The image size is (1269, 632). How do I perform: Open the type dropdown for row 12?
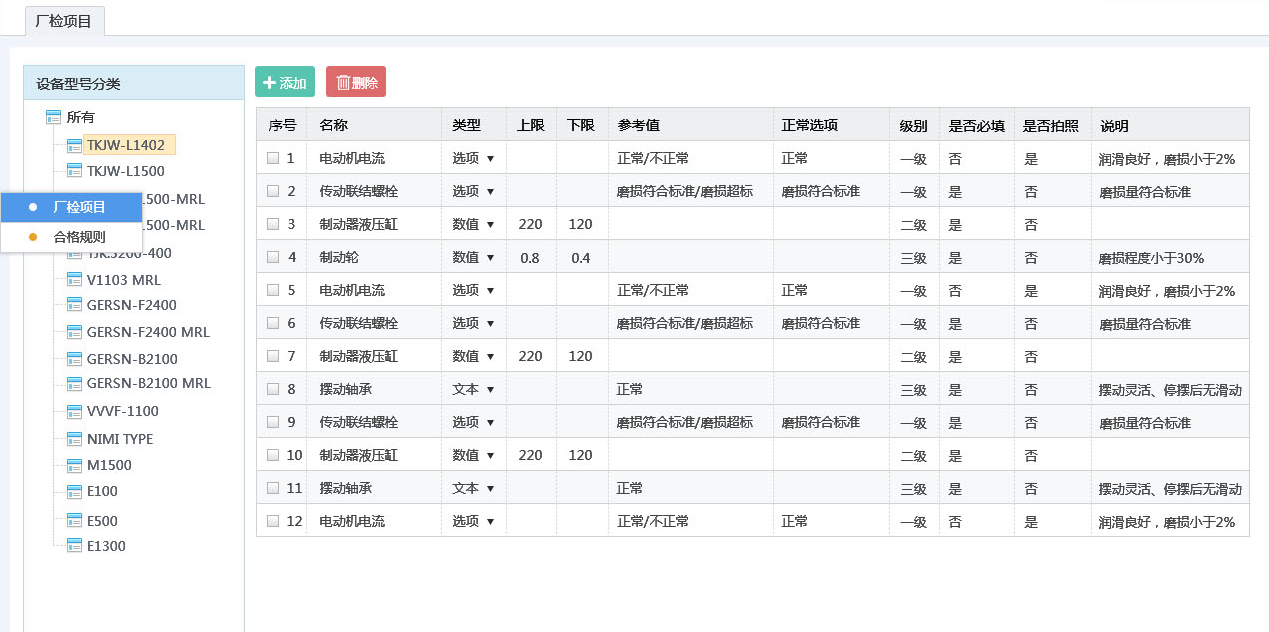click(474, 521)
